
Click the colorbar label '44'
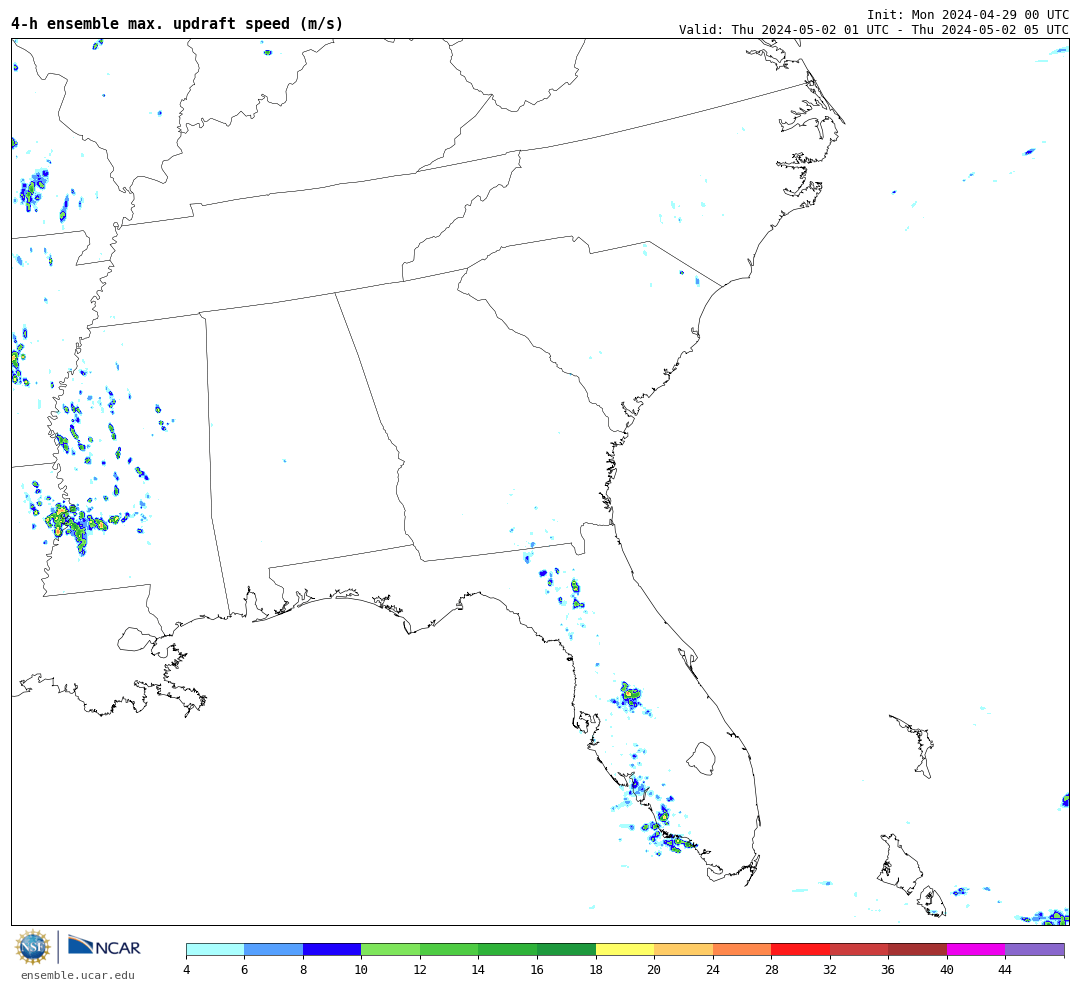tap(1005, 969)
